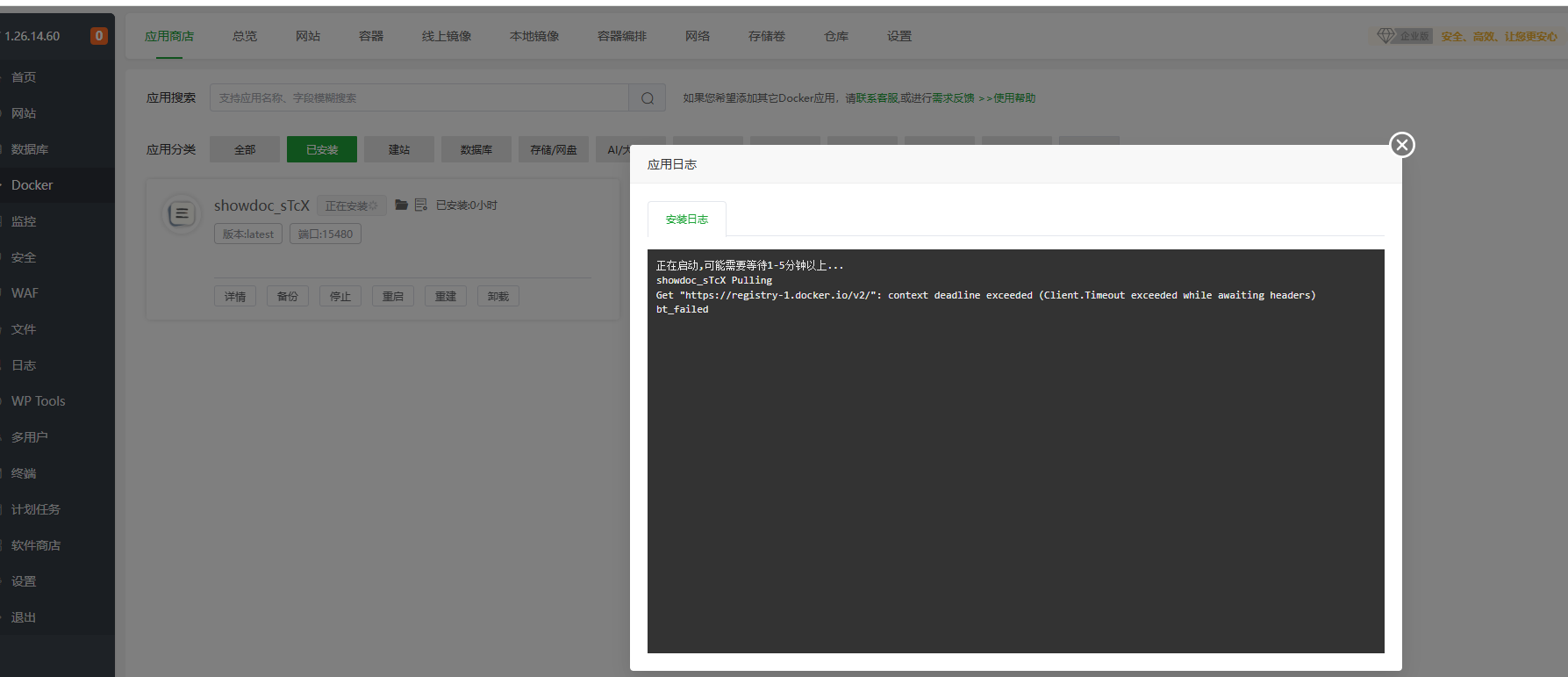Switch to the 容器 tab
Screen dimensions: 1568x677
click(x=370, y=36)
